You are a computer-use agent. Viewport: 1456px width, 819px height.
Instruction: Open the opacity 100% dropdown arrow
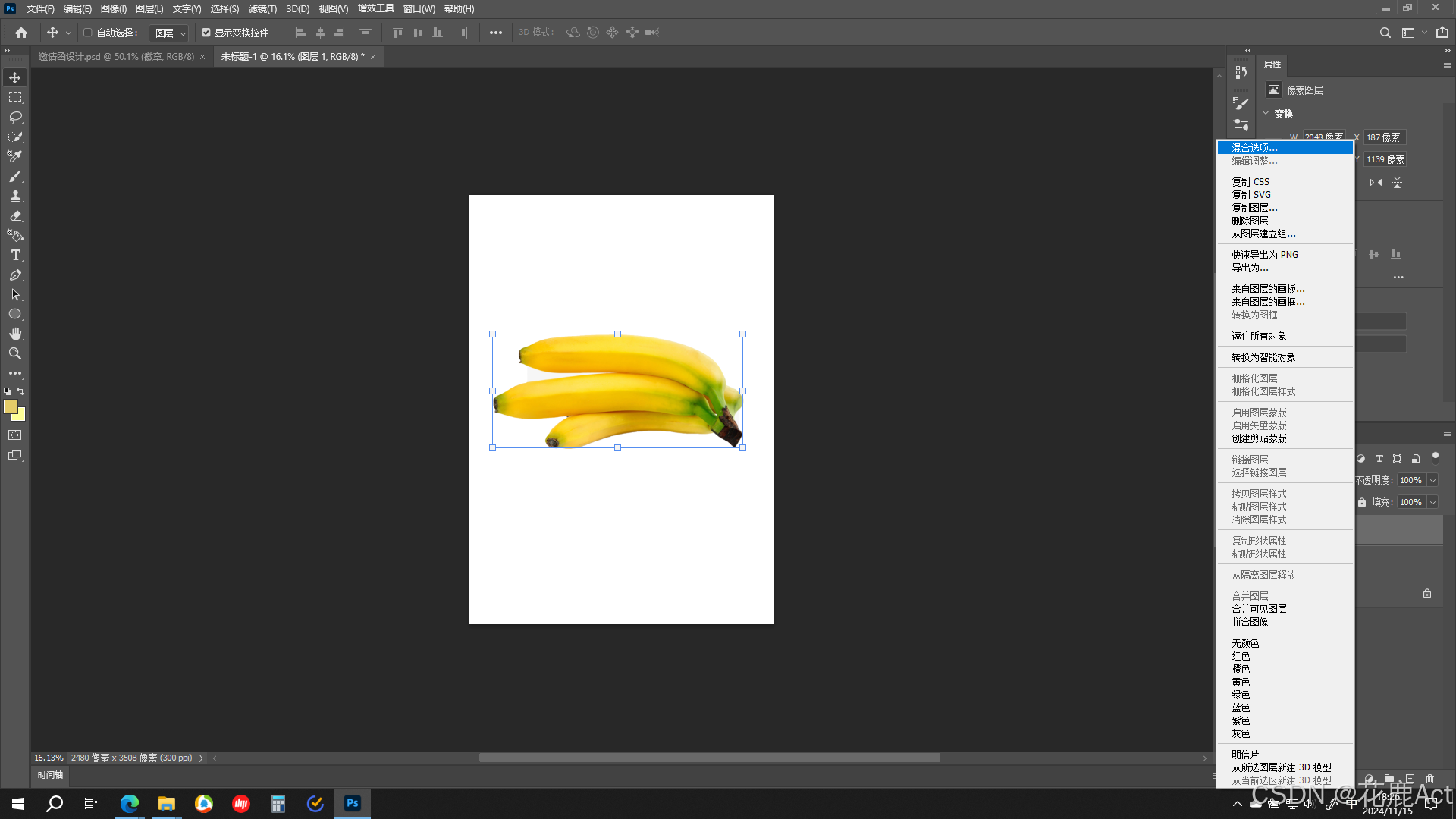click(1432, 480)
